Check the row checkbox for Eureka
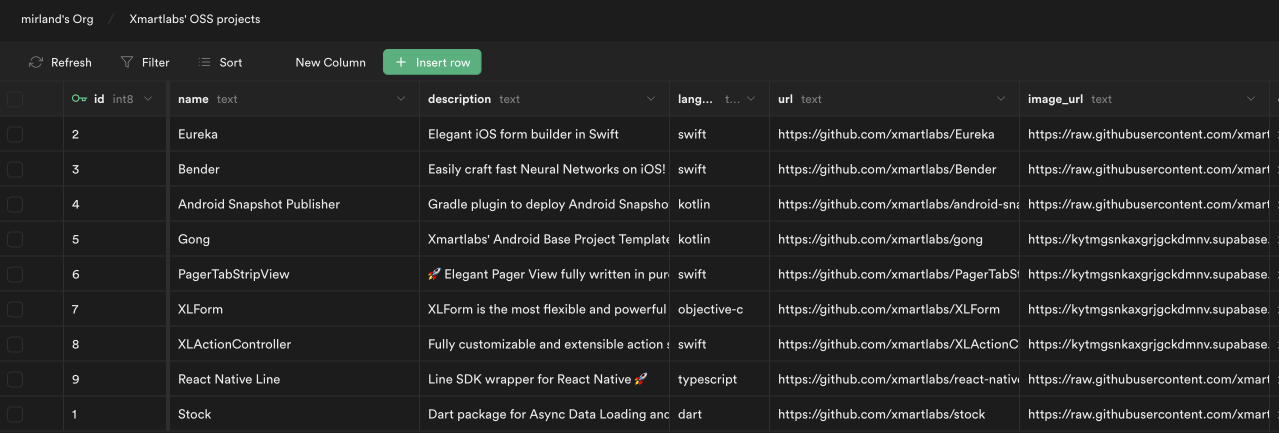The width and height of the screenshot is (1279, 433). pyautogui.click(x=15, y=134)
